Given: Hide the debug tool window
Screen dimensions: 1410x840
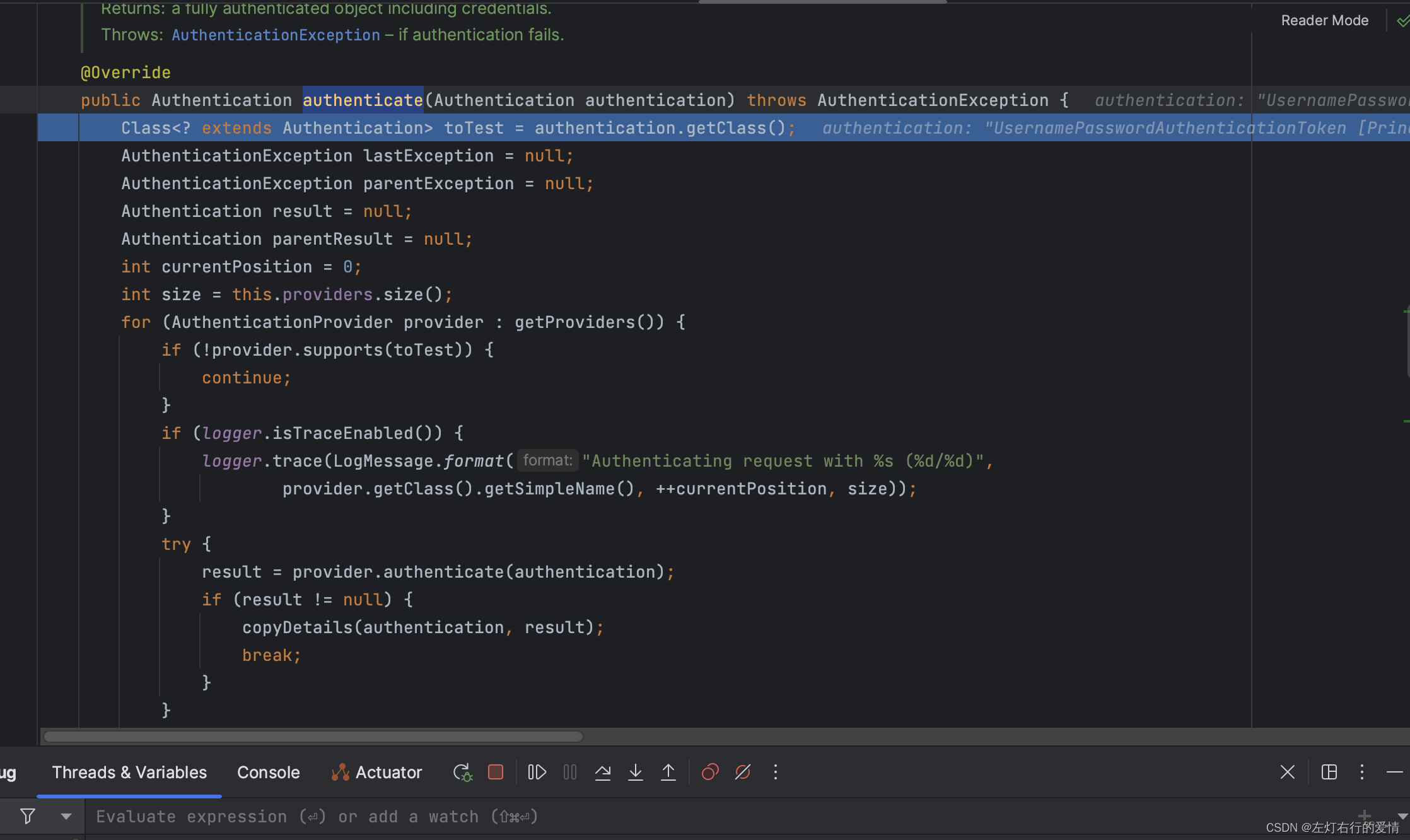Looking at the screenshot, I should (1395, 773).
